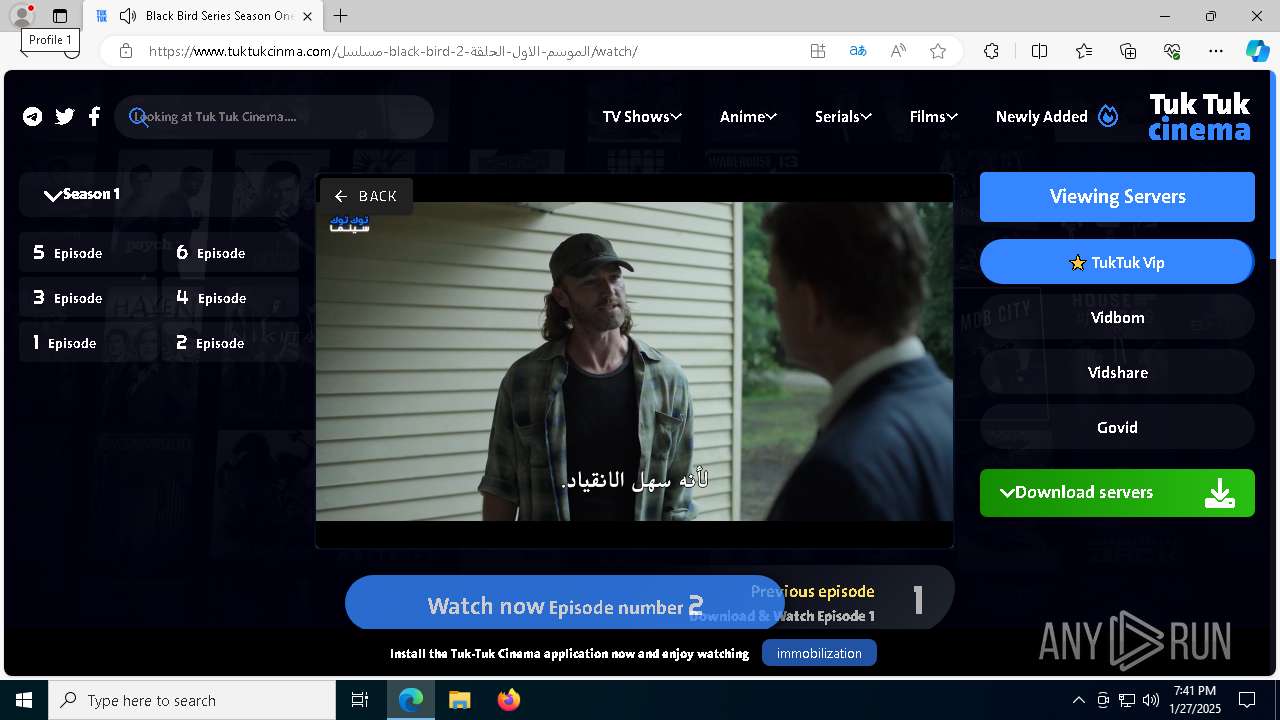The height and width of the screenshot is (720, 1280).
Task: Open the notifications center icon
Action: 1247,700
